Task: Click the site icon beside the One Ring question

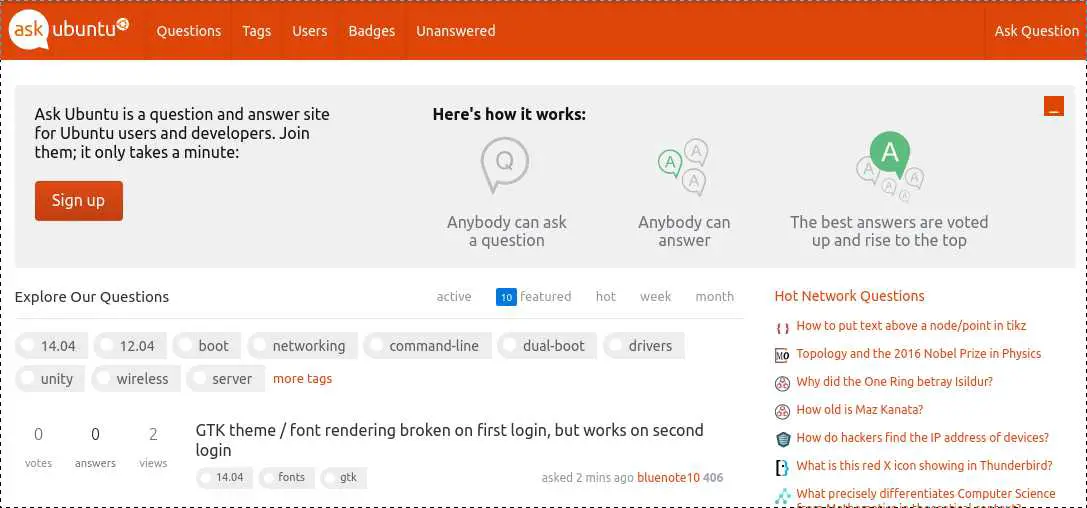Action: [x=782, y=383]
